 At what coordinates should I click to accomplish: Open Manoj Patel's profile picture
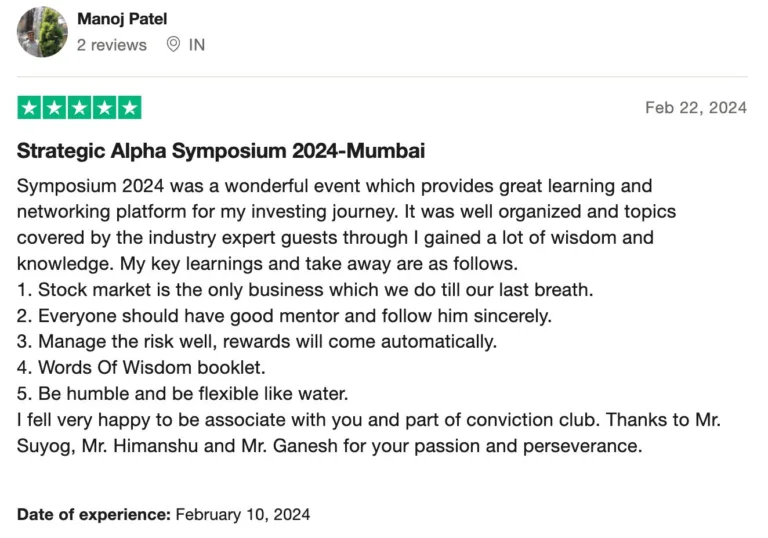(x=42, y=32)
